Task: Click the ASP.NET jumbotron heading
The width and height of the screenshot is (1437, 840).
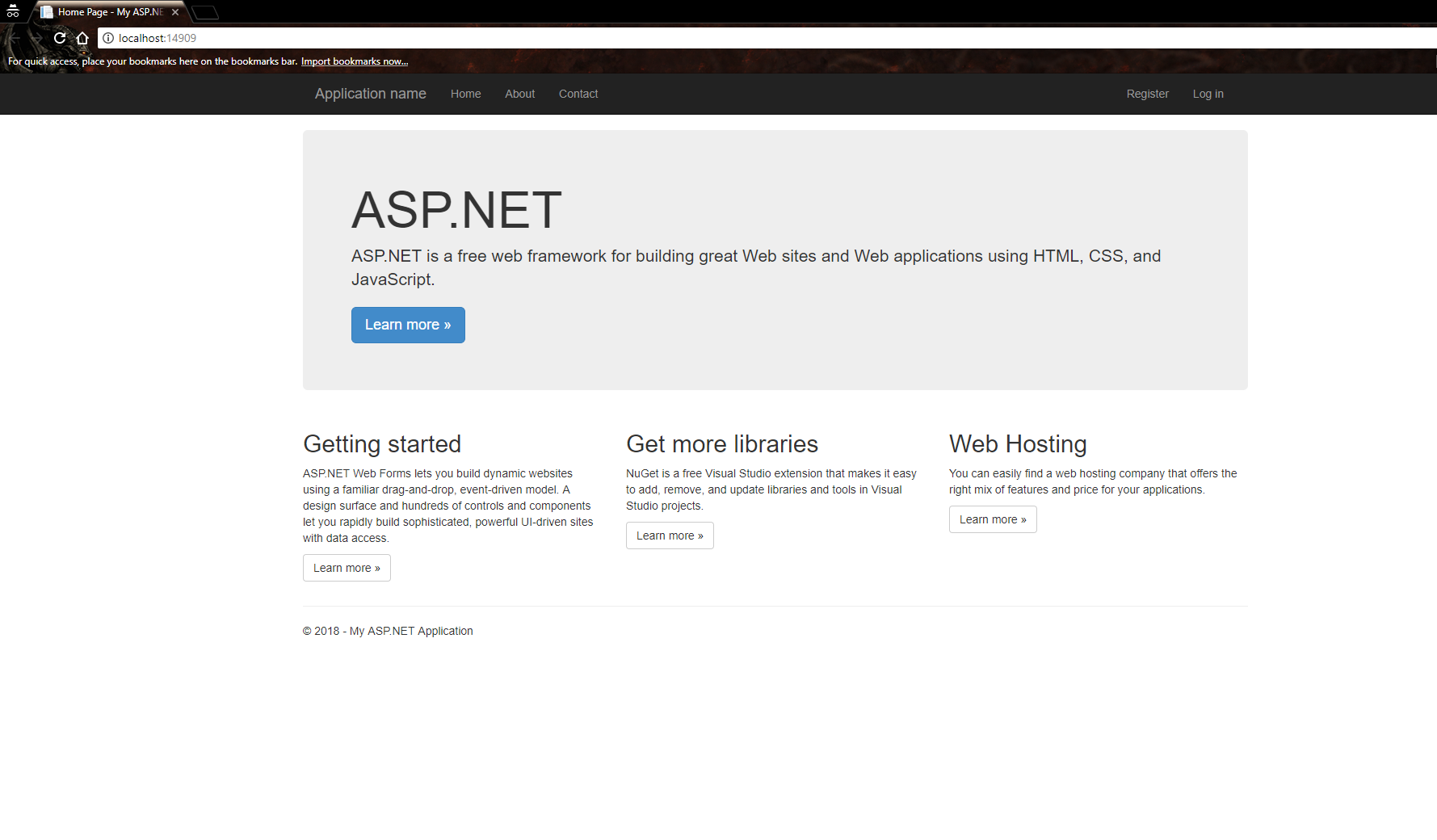Action: [456, 210]
